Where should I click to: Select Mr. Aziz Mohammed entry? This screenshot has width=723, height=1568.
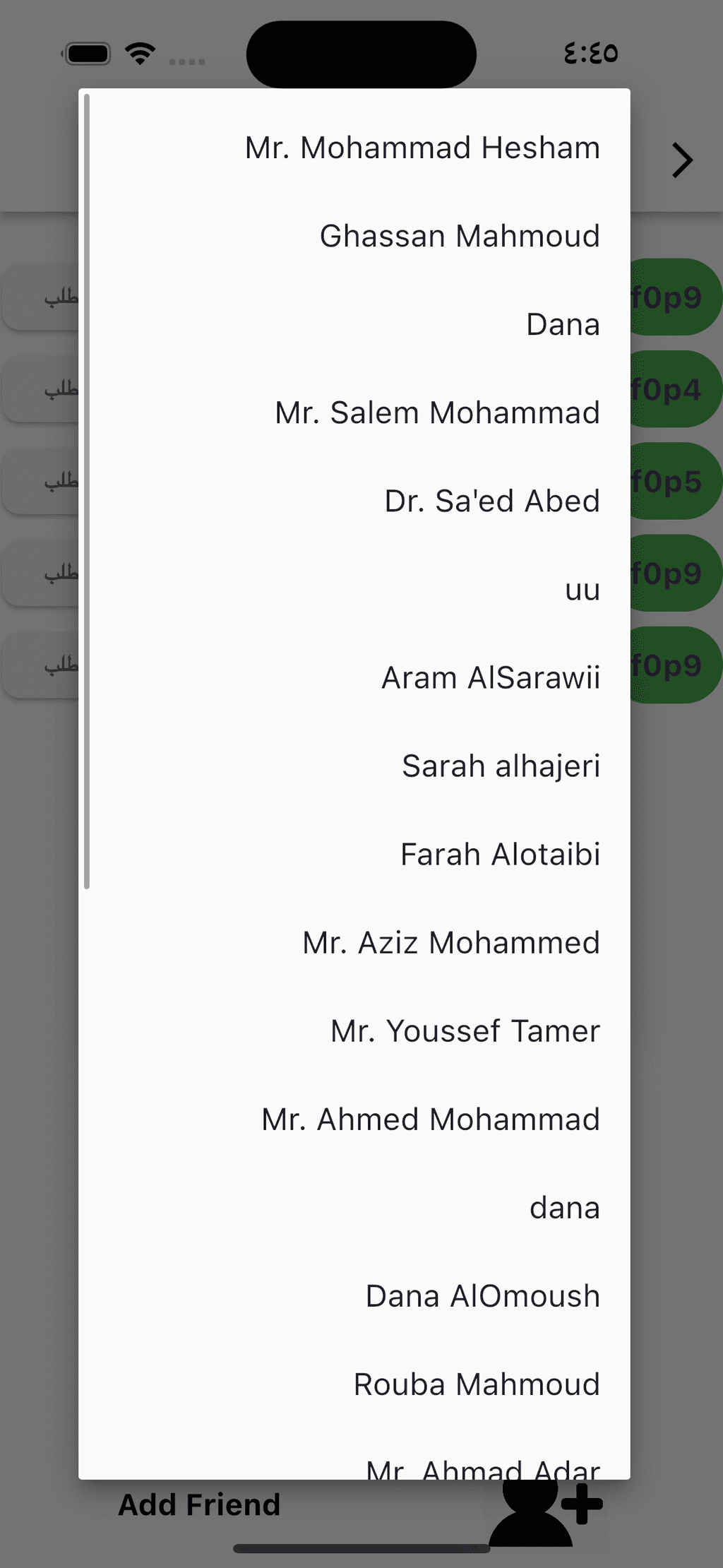[451, 943]
